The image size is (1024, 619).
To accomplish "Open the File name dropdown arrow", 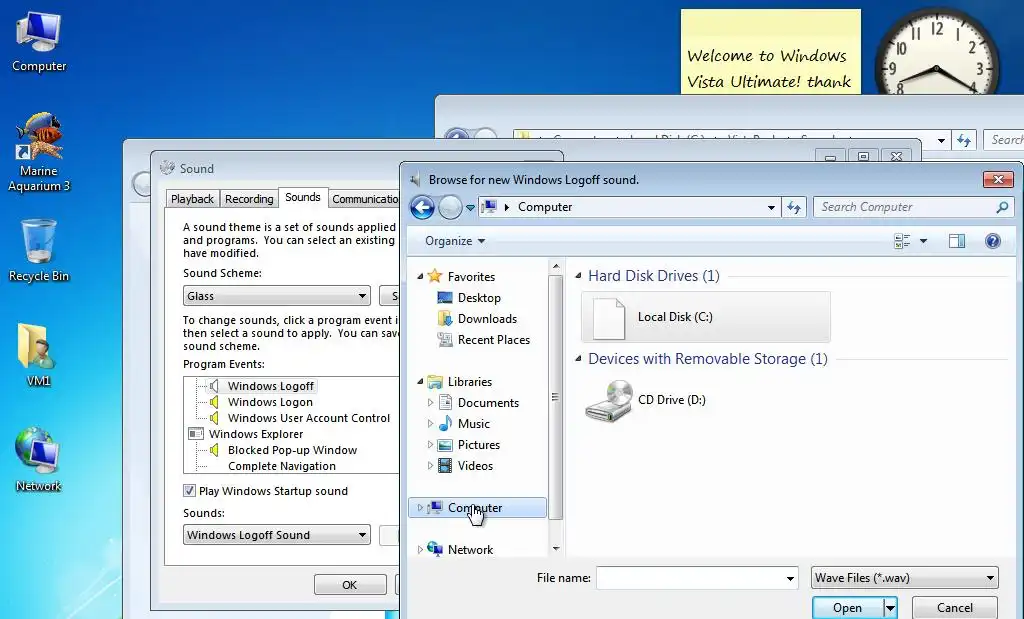I will 790,578.
